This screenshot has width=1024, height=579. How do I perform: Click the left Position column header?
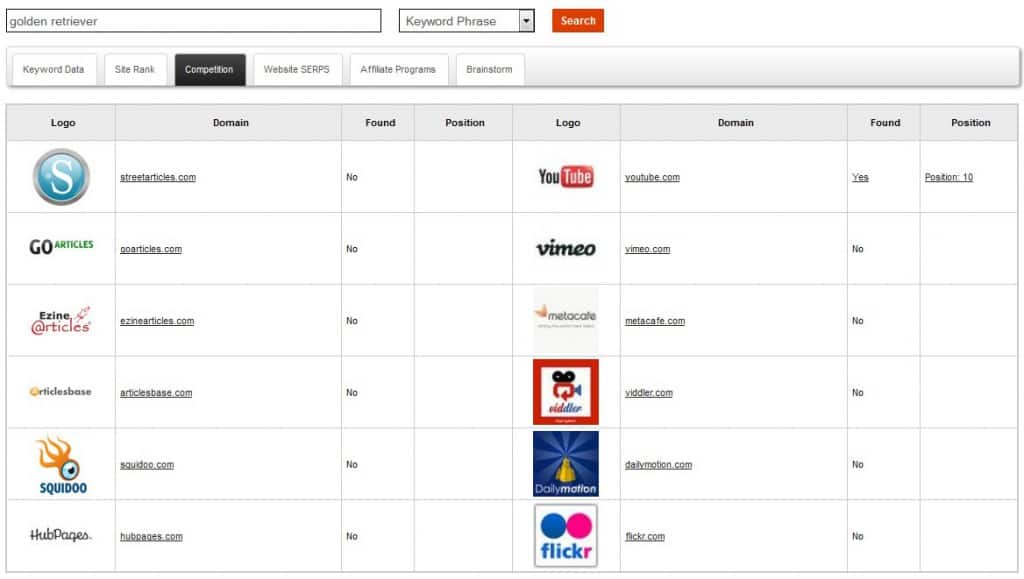pos(465,122)
